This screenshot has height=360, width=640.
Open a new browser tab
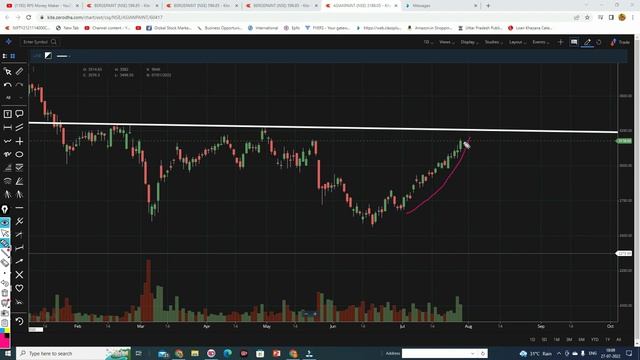click(x=488, y=6)
